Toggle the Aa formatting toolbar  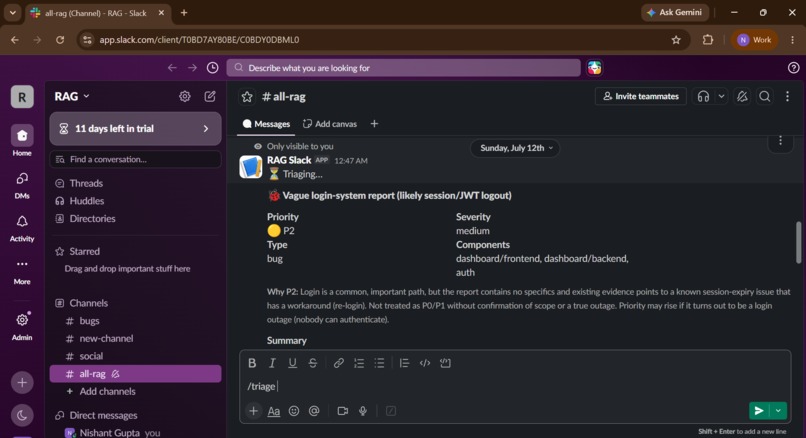pos(273,411)
